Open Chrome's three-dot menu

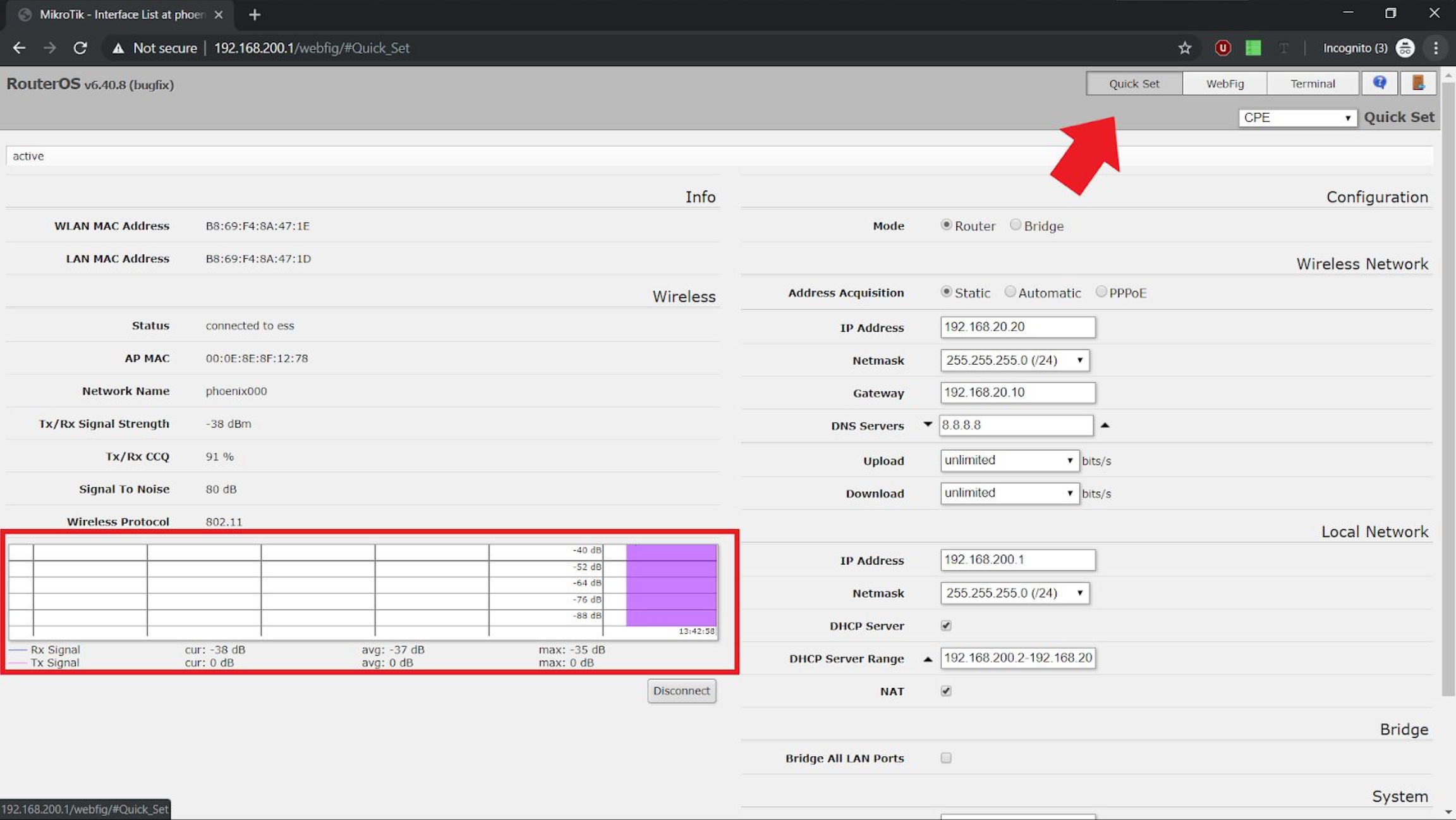pos(1436,48)
